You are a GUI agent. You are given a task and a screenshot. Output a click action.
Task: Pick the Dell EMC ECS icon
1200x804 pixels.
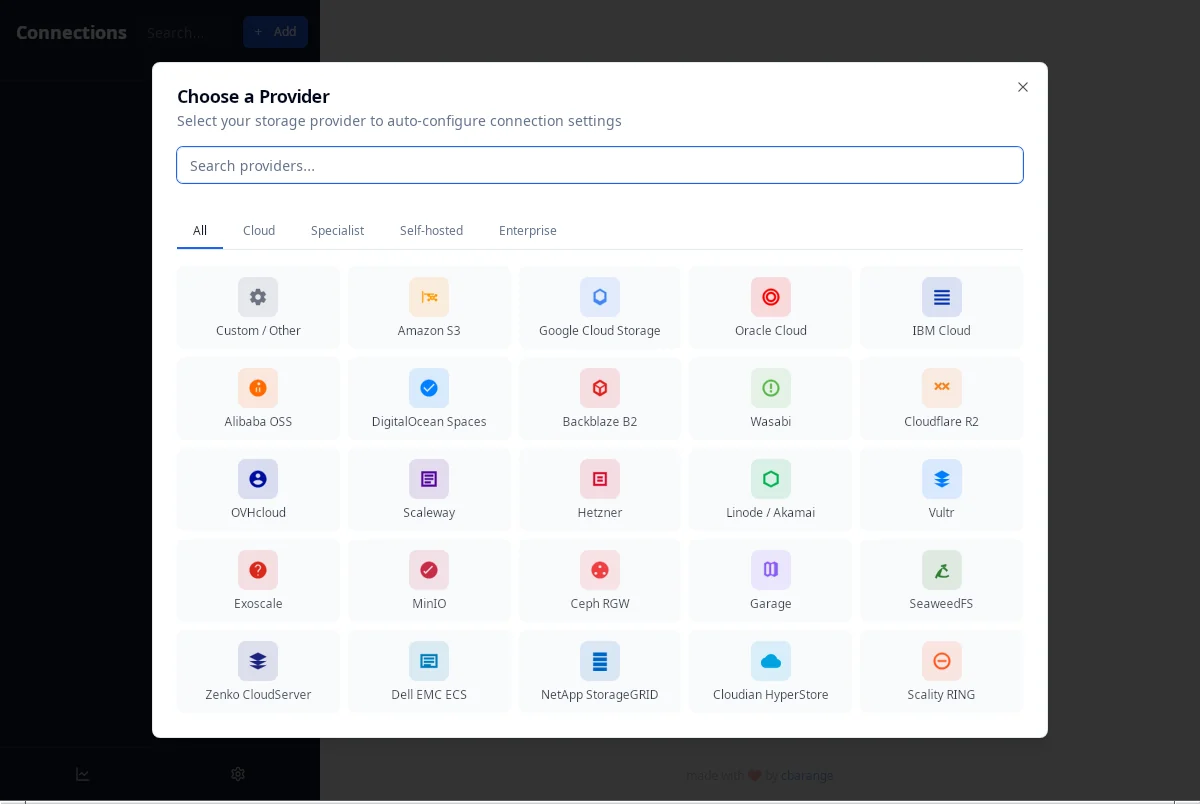pos(429,661)
